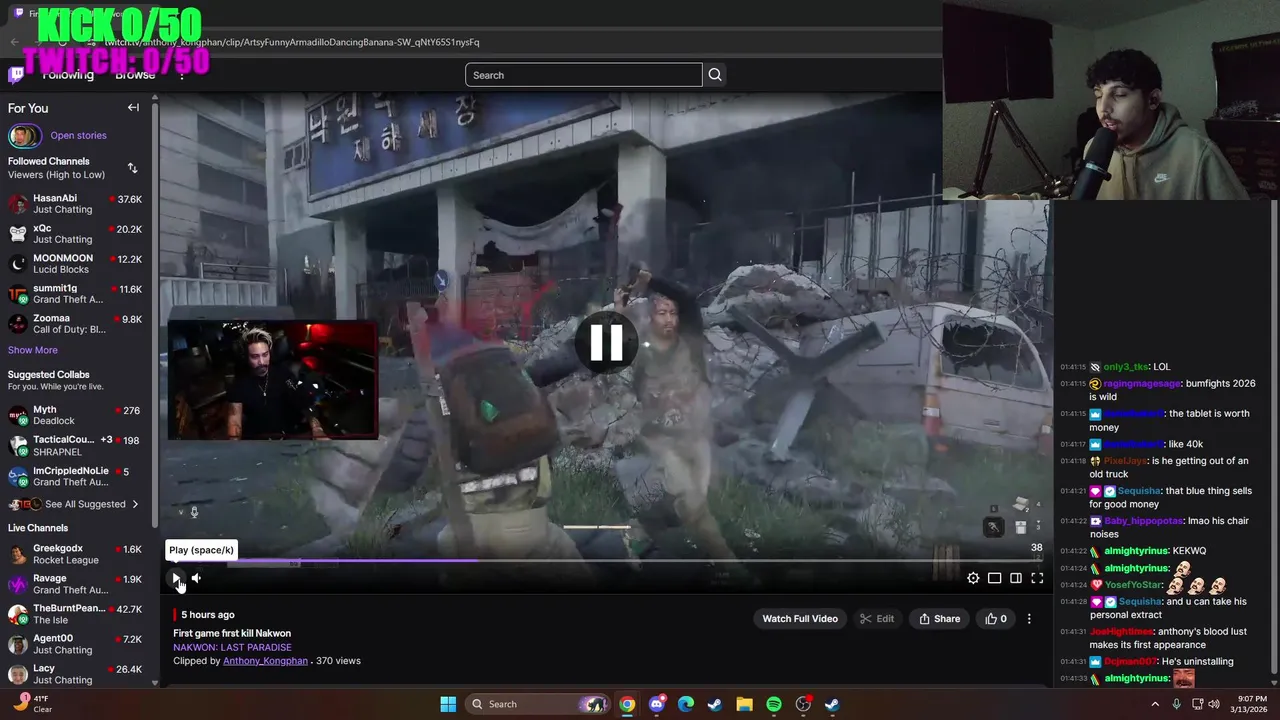The width and height of the screenshot is (1280, 720).
Task: Click the tray microphone icon
Action: click(x=1176, y=704)
